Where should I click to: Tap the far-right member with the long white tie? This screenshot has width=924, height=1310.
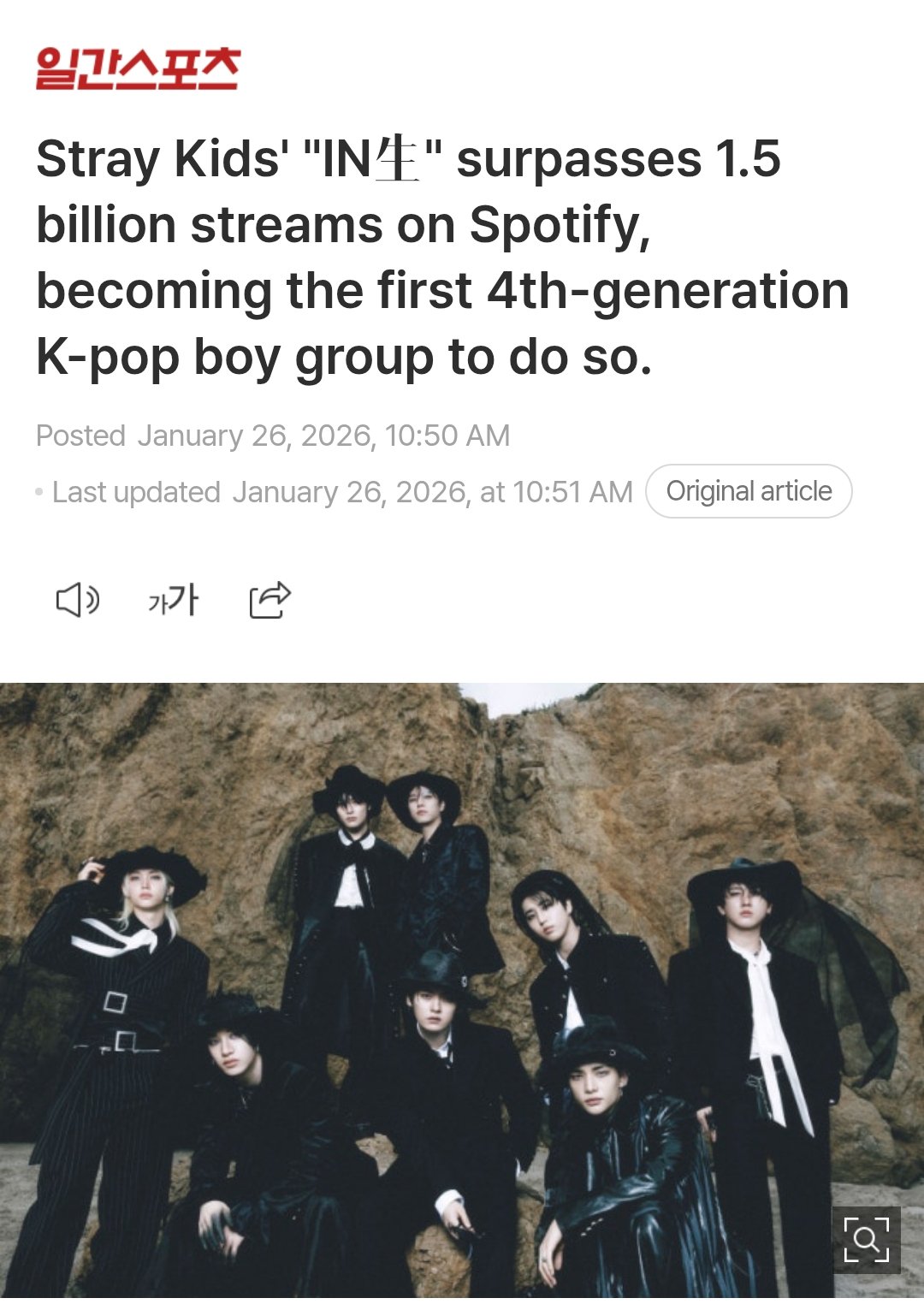761,1070
